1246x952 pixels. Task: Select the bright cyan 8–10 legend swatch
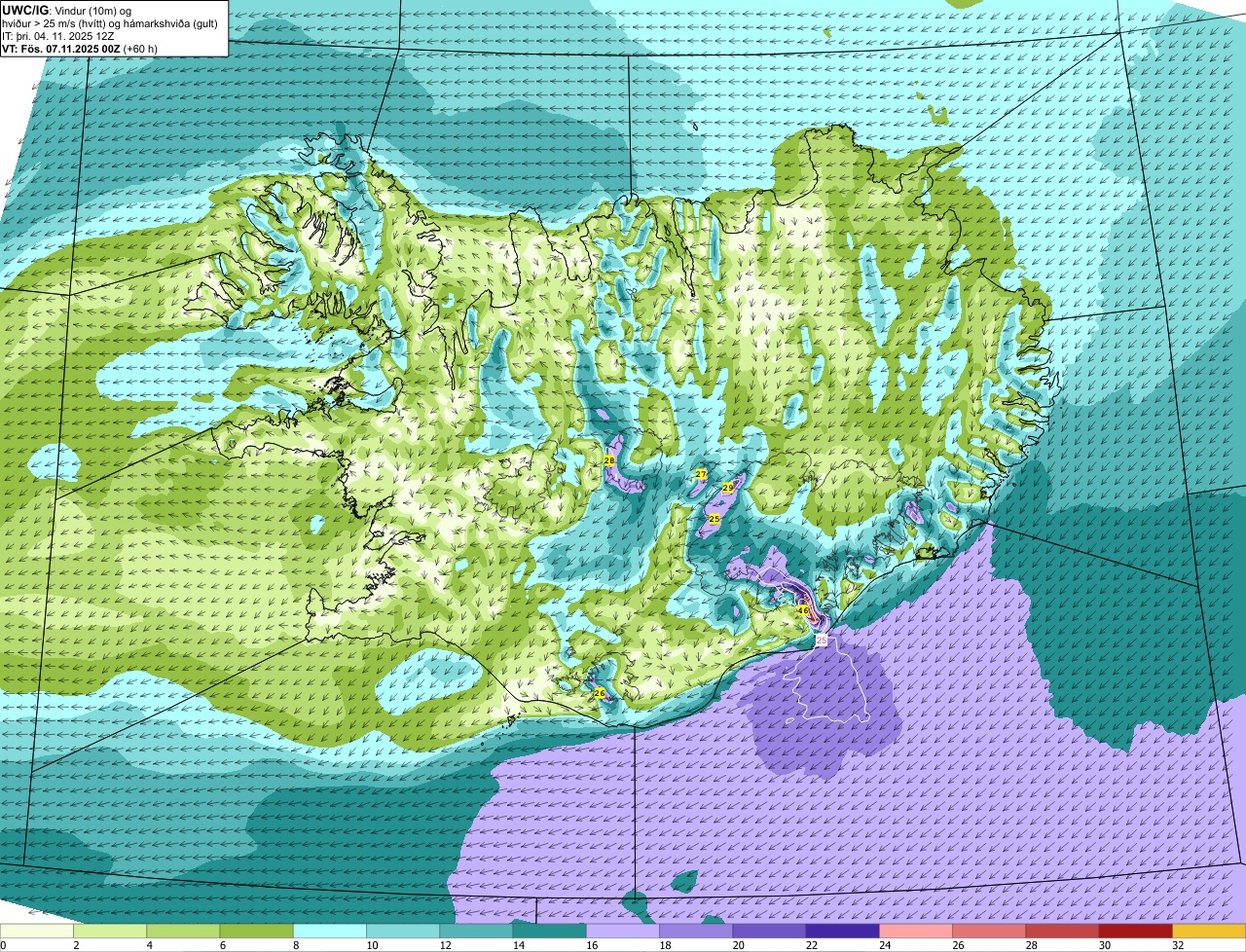click(330, 932)
